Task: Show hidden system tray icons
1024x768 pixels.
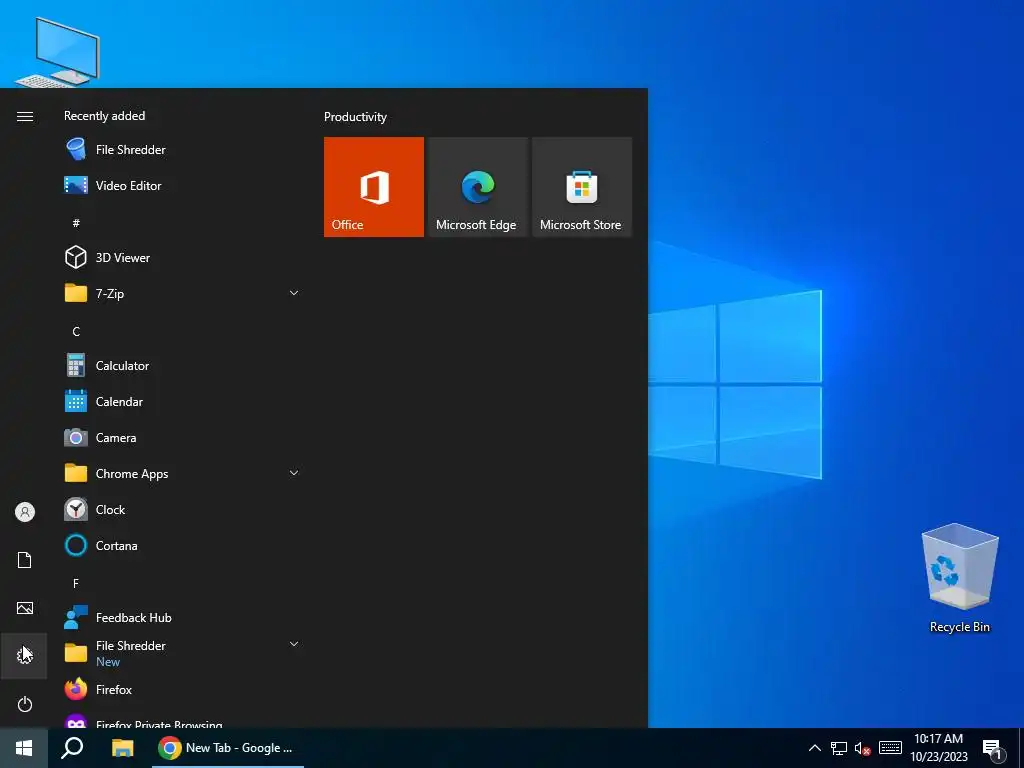Action: point(814,748)
